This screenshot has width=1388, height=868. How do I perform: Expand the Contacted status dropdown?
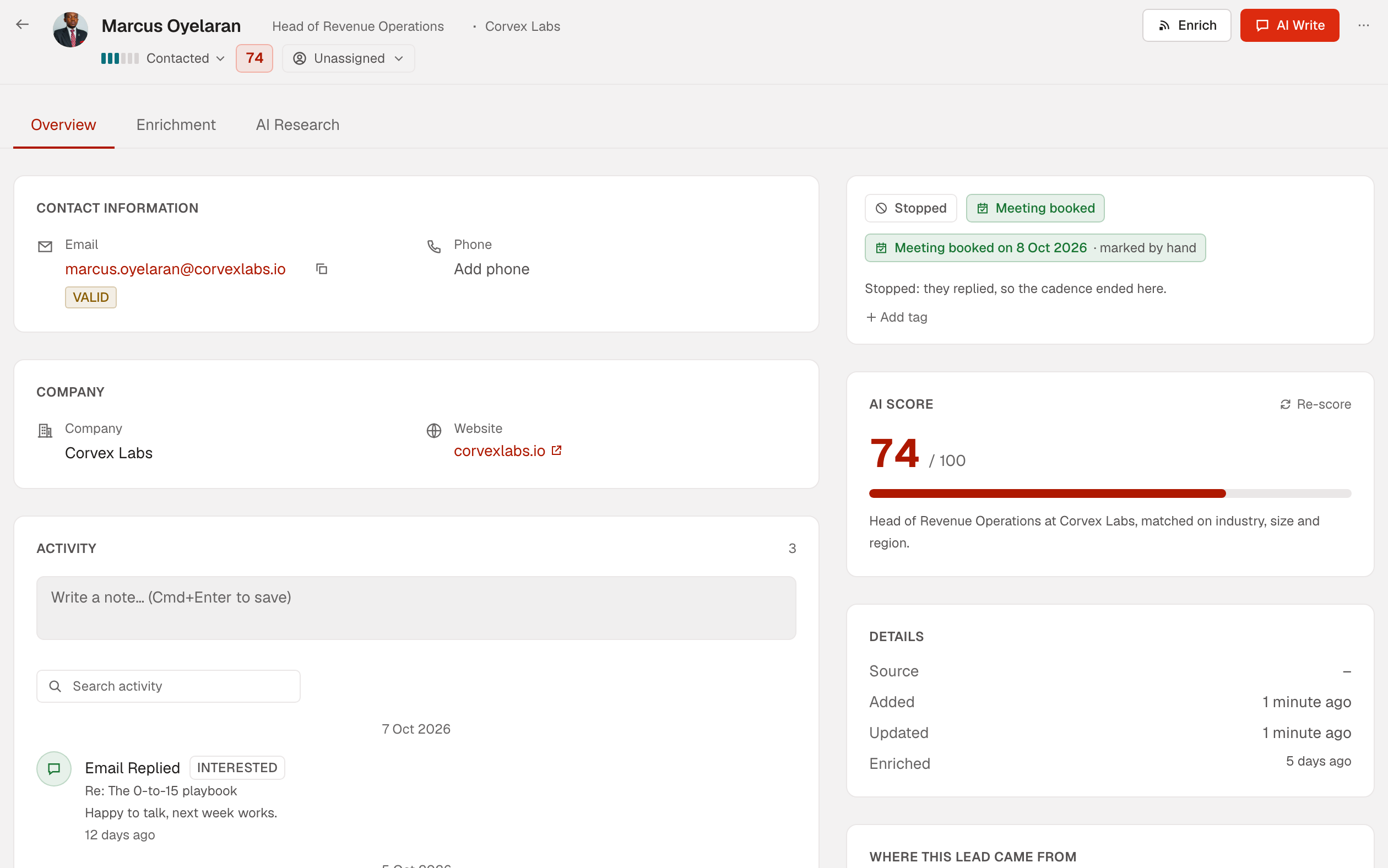pyautogui.click(x=163, y=58)
